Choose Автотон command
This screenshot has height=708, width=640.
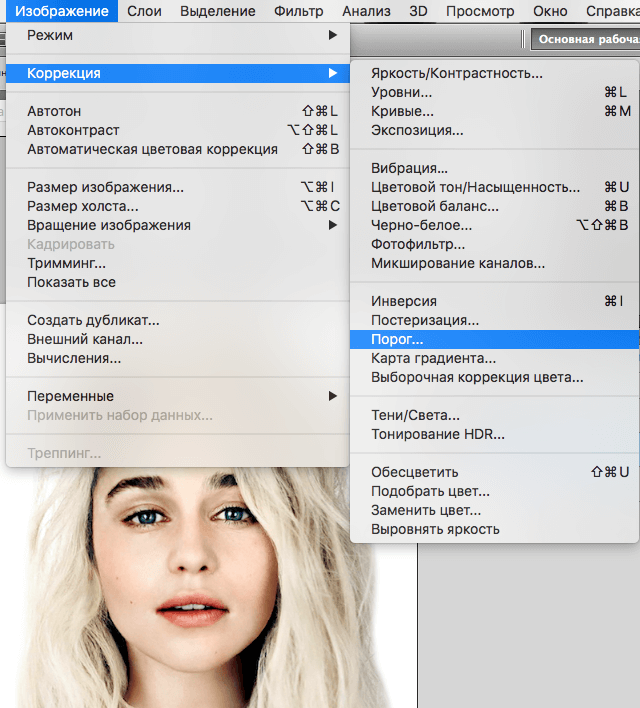178,111
